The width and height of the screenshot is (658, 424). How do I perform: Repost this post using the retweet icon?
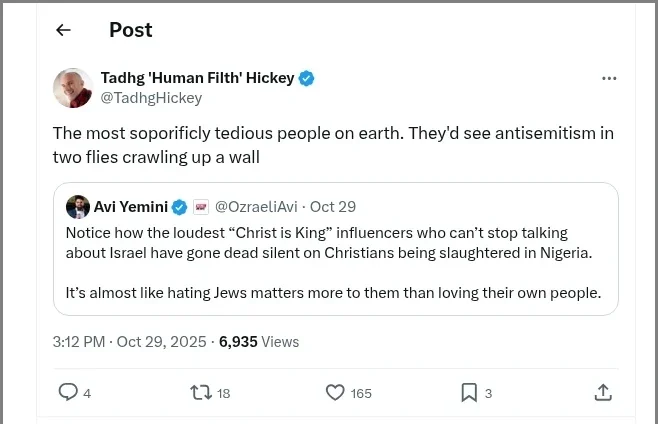pos(201,392)
